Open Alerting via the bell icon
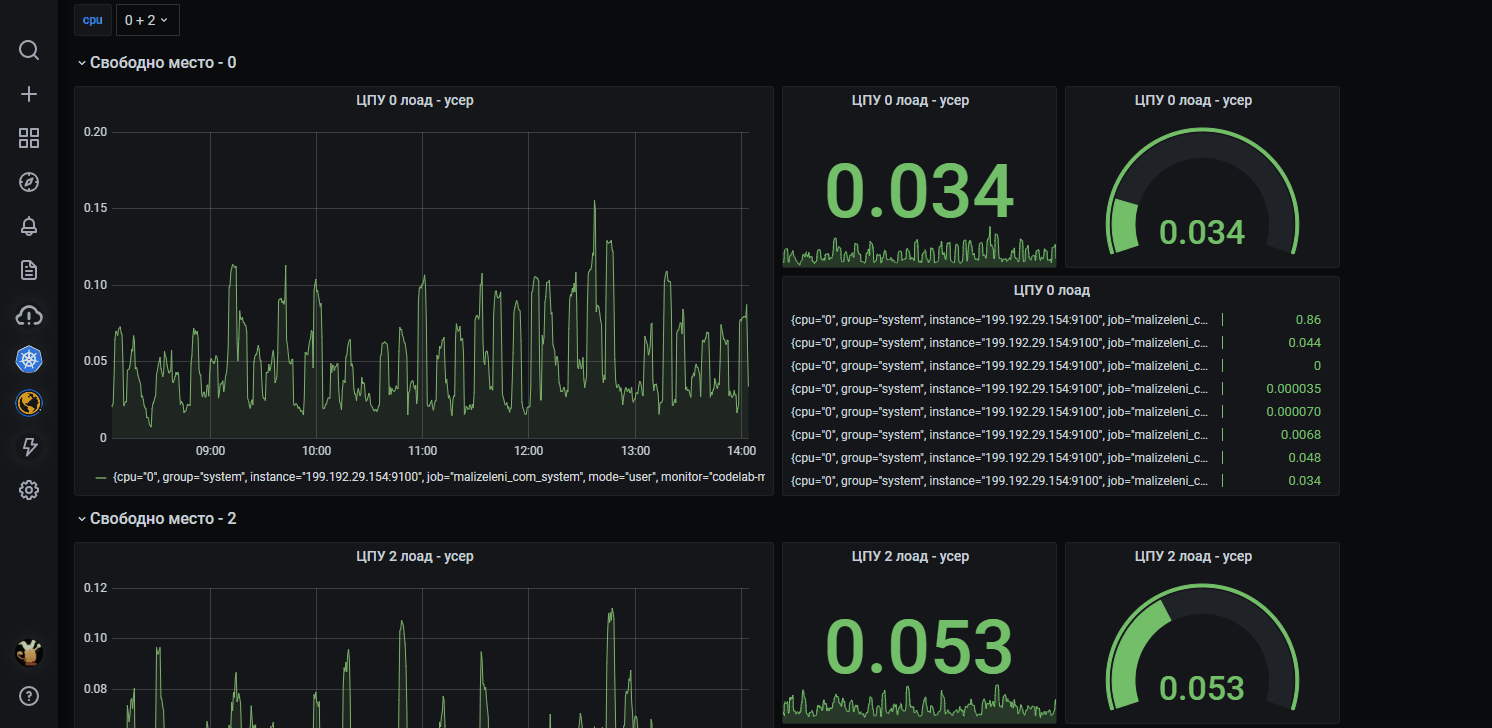1492x728 pixels. (x=28, y=226)
